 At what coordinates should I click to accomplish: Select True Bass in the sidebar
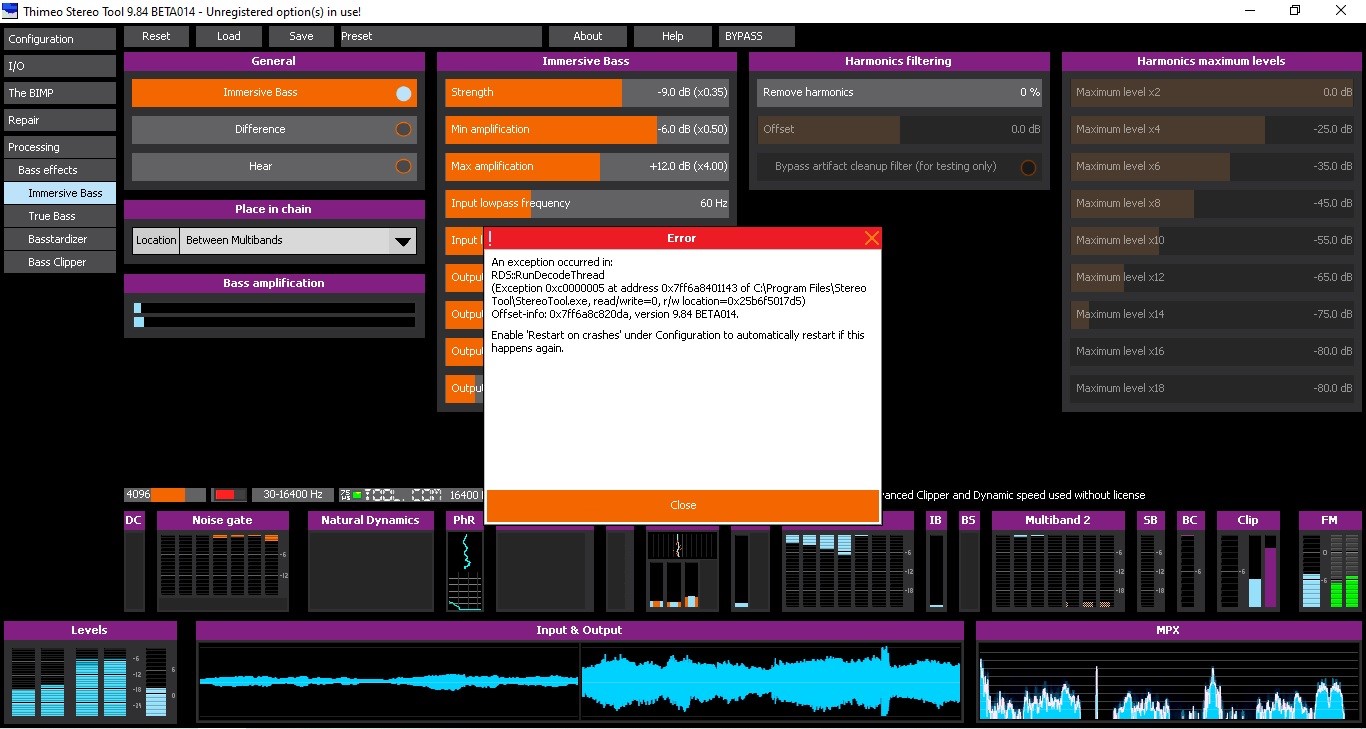pos(60,216)
